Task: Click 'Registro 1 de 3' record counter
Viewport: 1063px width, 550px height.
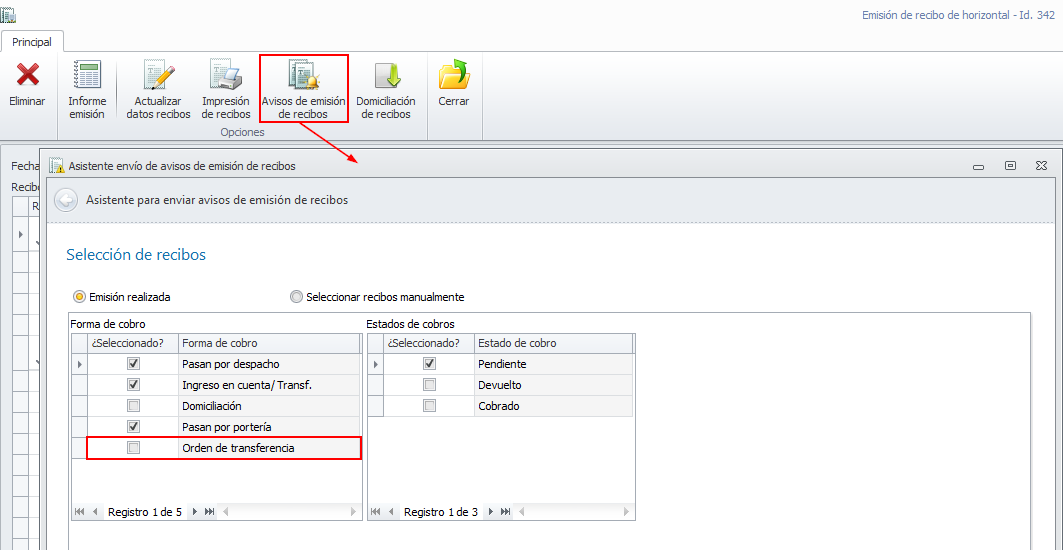Action: pos(441,512)
